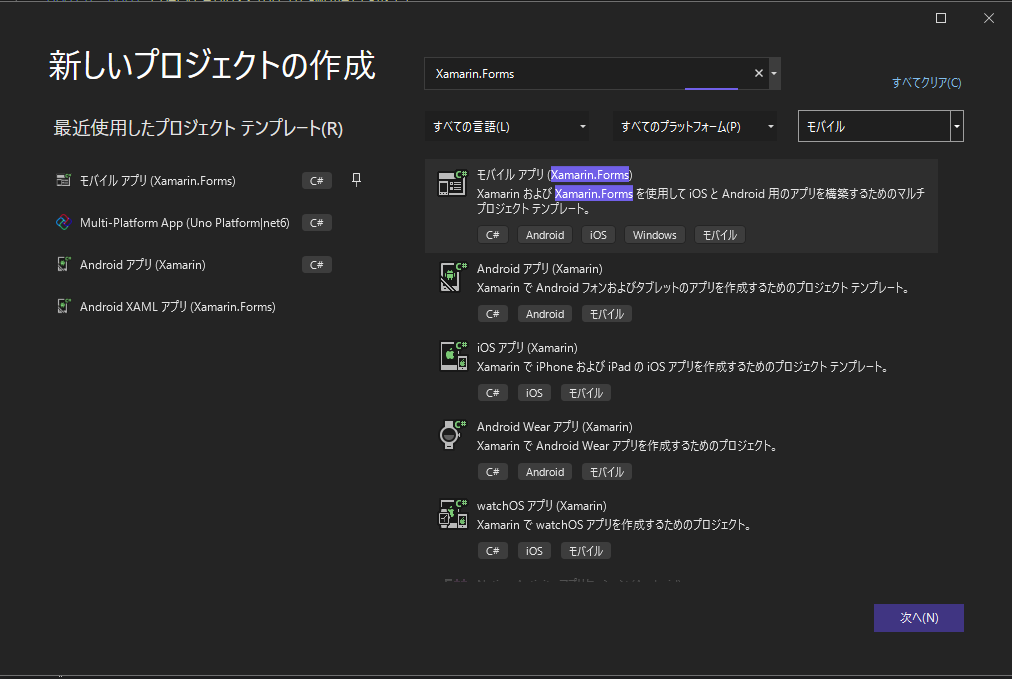Click the モバイル tag on Xamarin.Forms template
1012x679 pixels.
pos(720,235)
